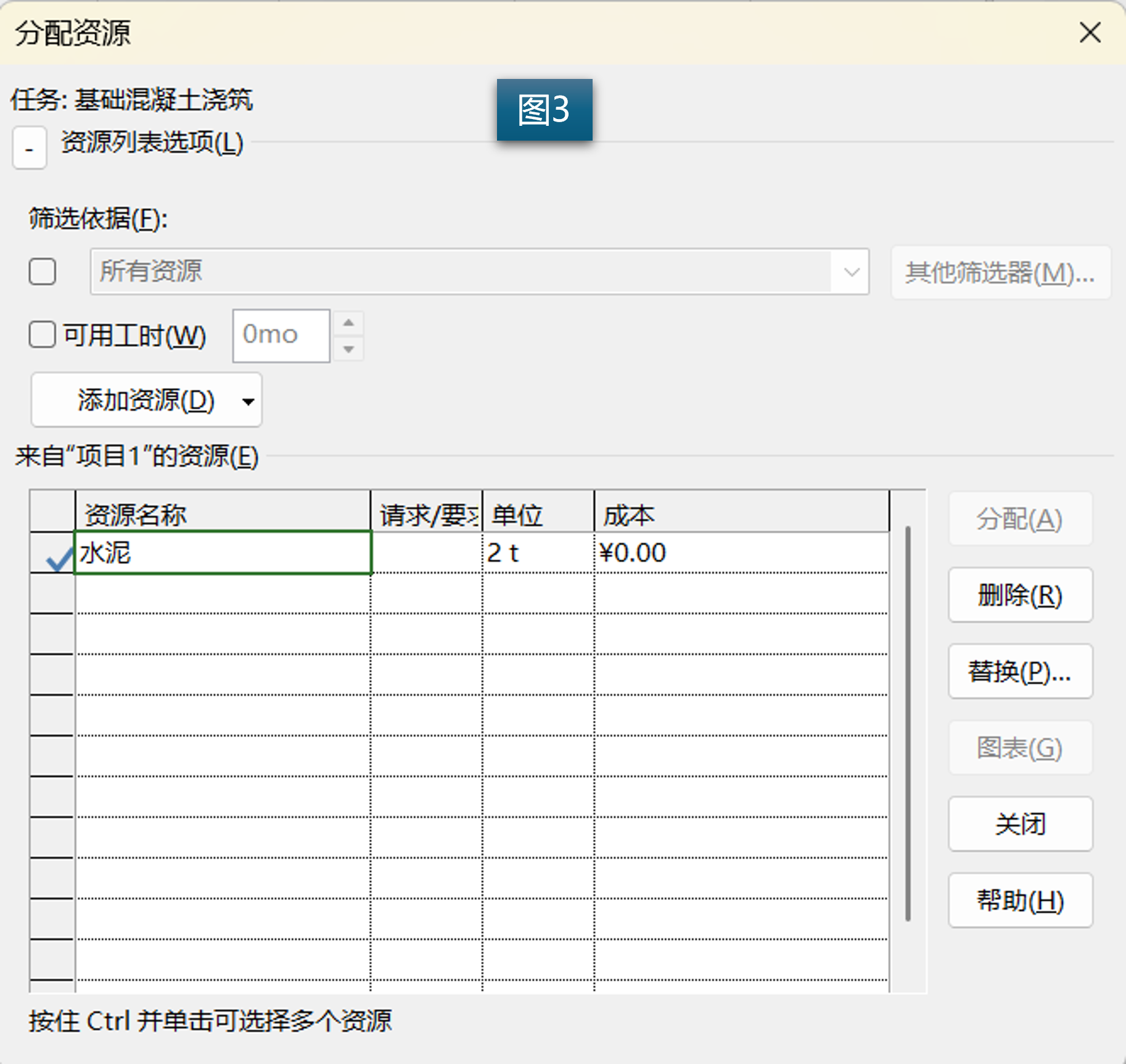Click the 其他筛选器(M)... button
Image resolution: width=1126 pixels, height=1064 pixels.
click(1000, 272)
